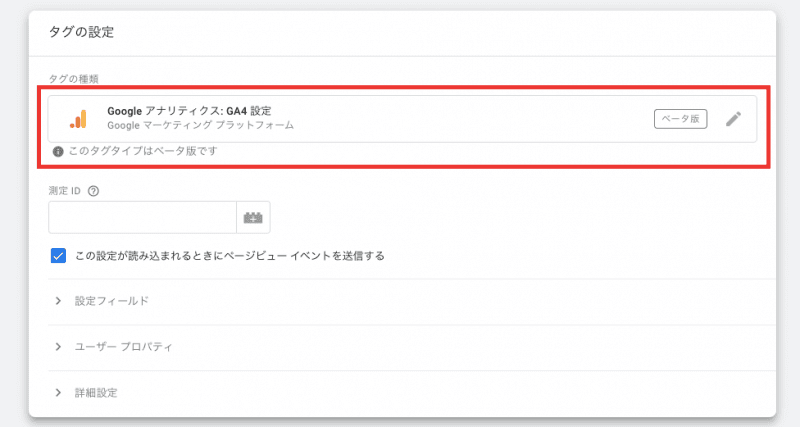Click the ページビュー イベントを送信する checkbox label

(x=230, y=256)
